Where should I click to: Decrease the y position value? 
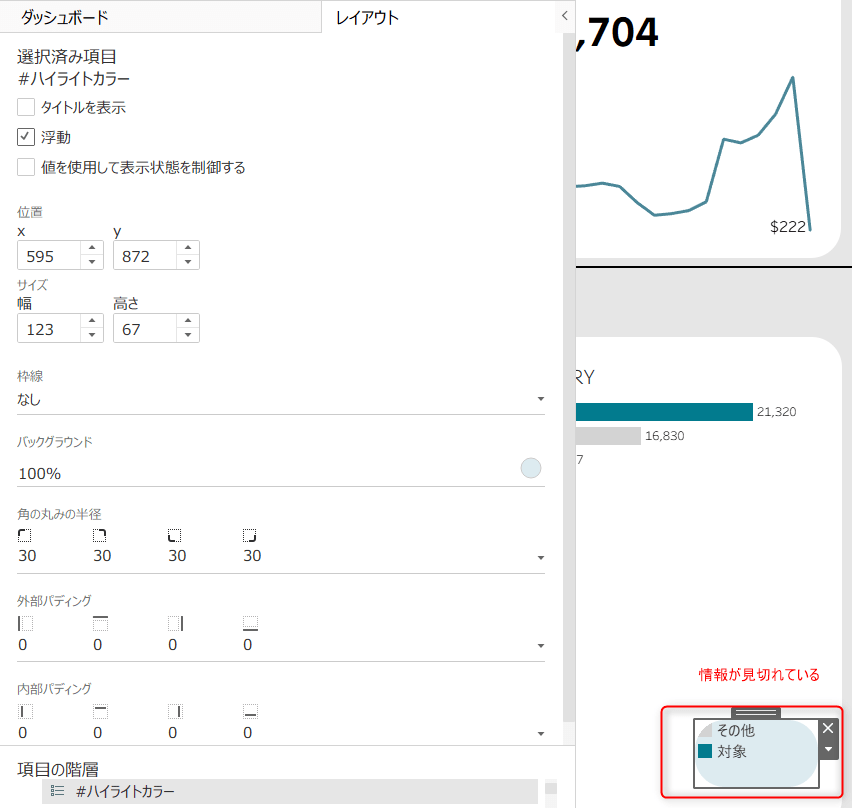coord(187,262)
